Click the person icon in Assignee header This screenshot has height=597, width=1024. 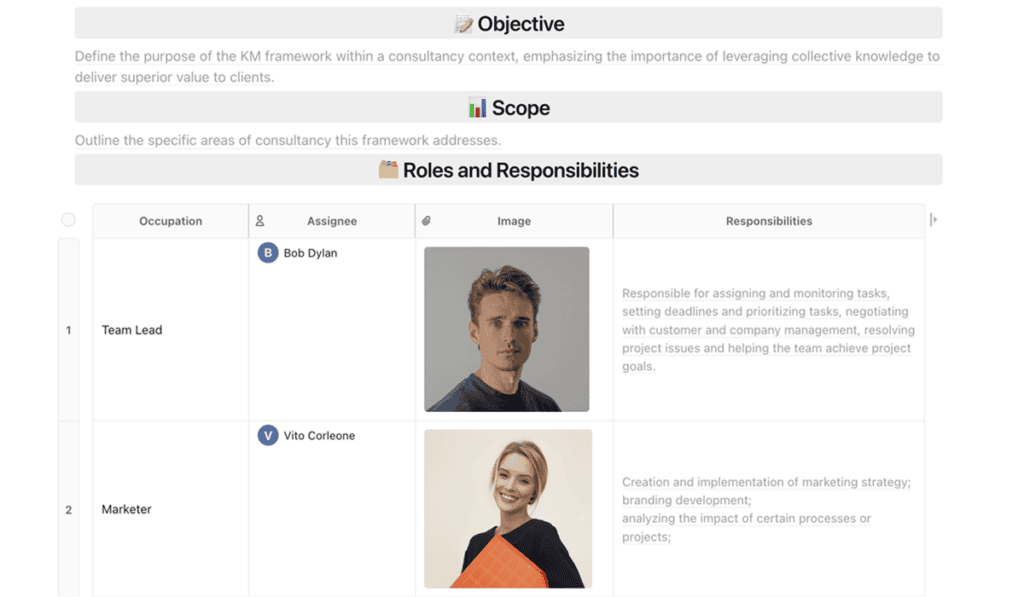[x=260, y=221]
